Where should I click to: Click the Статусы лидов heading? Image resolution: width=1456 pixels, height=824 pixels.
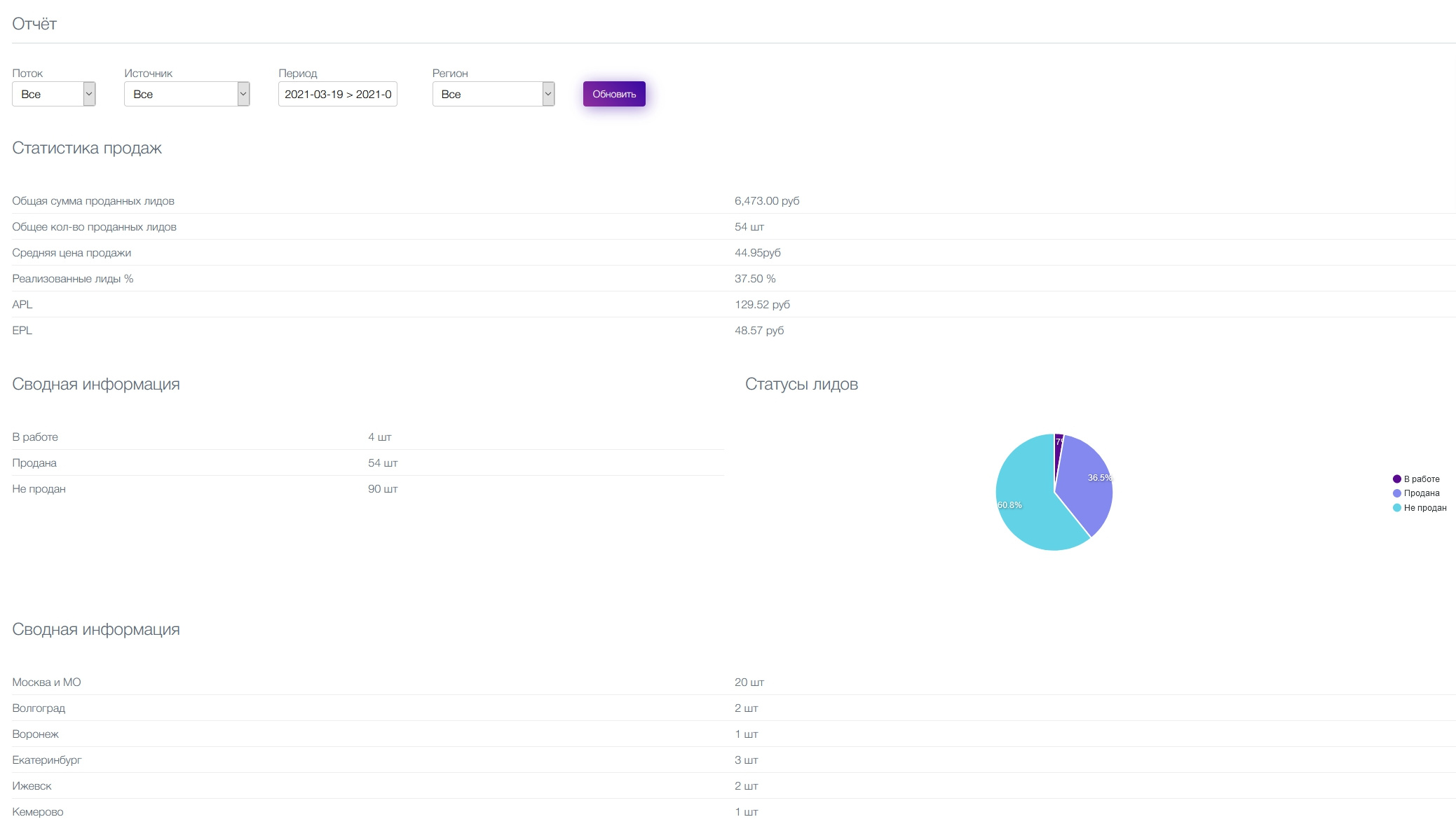(801, 384)
